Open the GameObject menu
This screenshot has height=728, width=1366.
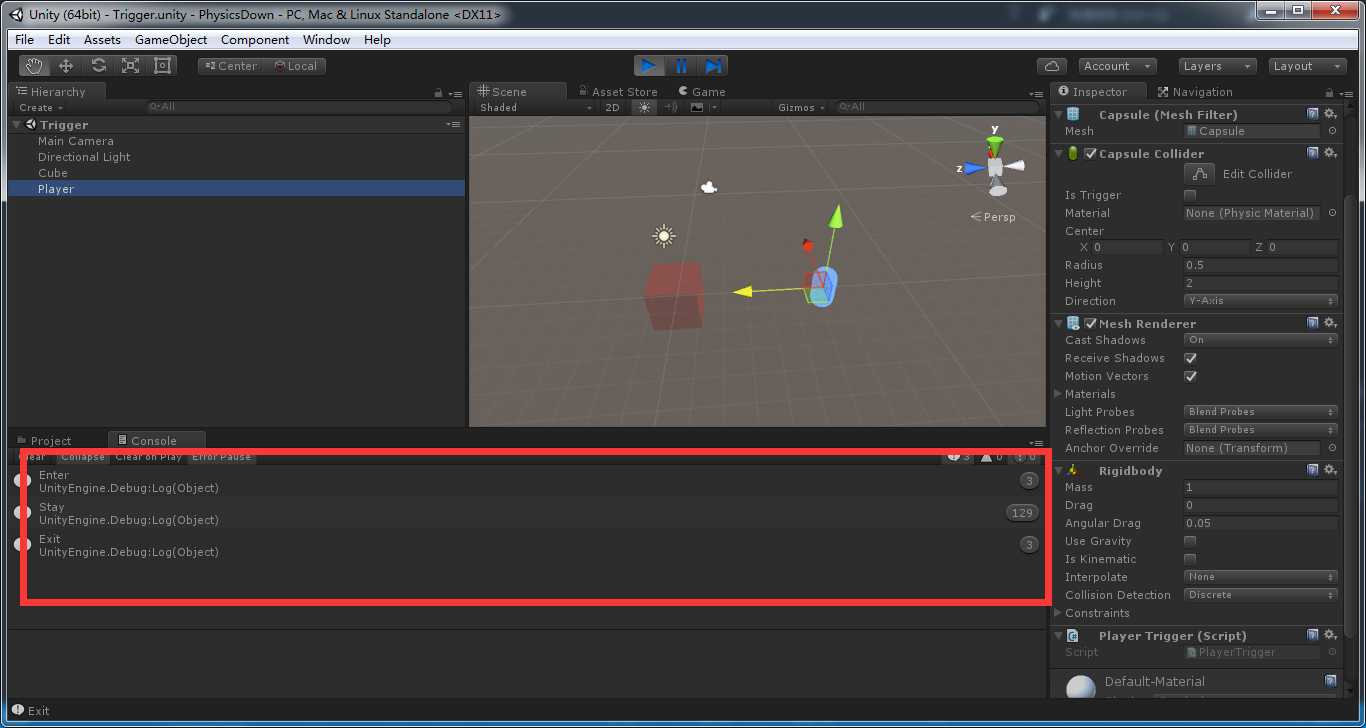(171, 40)
